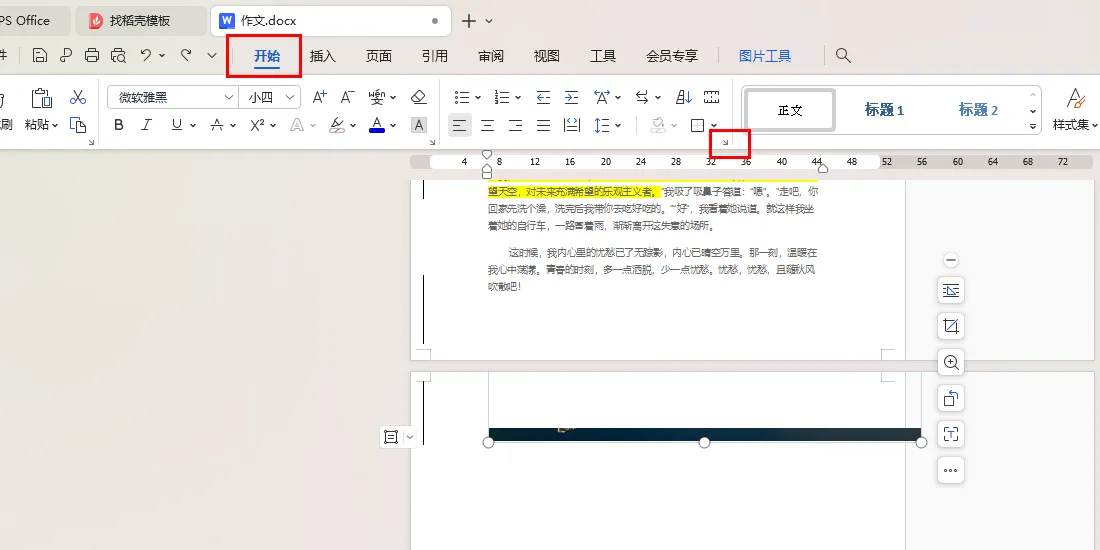The image size is (1100, 550).
Task: Click the print icon in quick toolbar
Action: pyautogui.click(x=92, y=55)
